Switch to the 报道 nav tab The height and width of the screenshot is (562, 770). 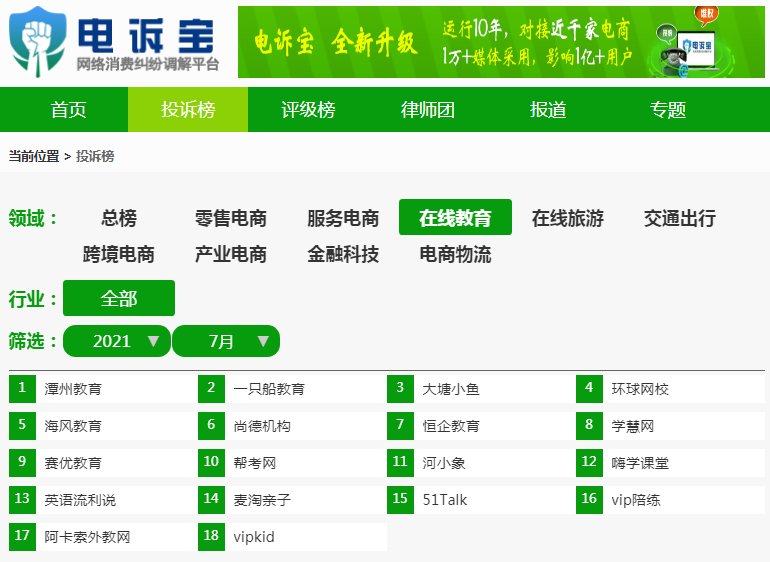click(548, 110)
